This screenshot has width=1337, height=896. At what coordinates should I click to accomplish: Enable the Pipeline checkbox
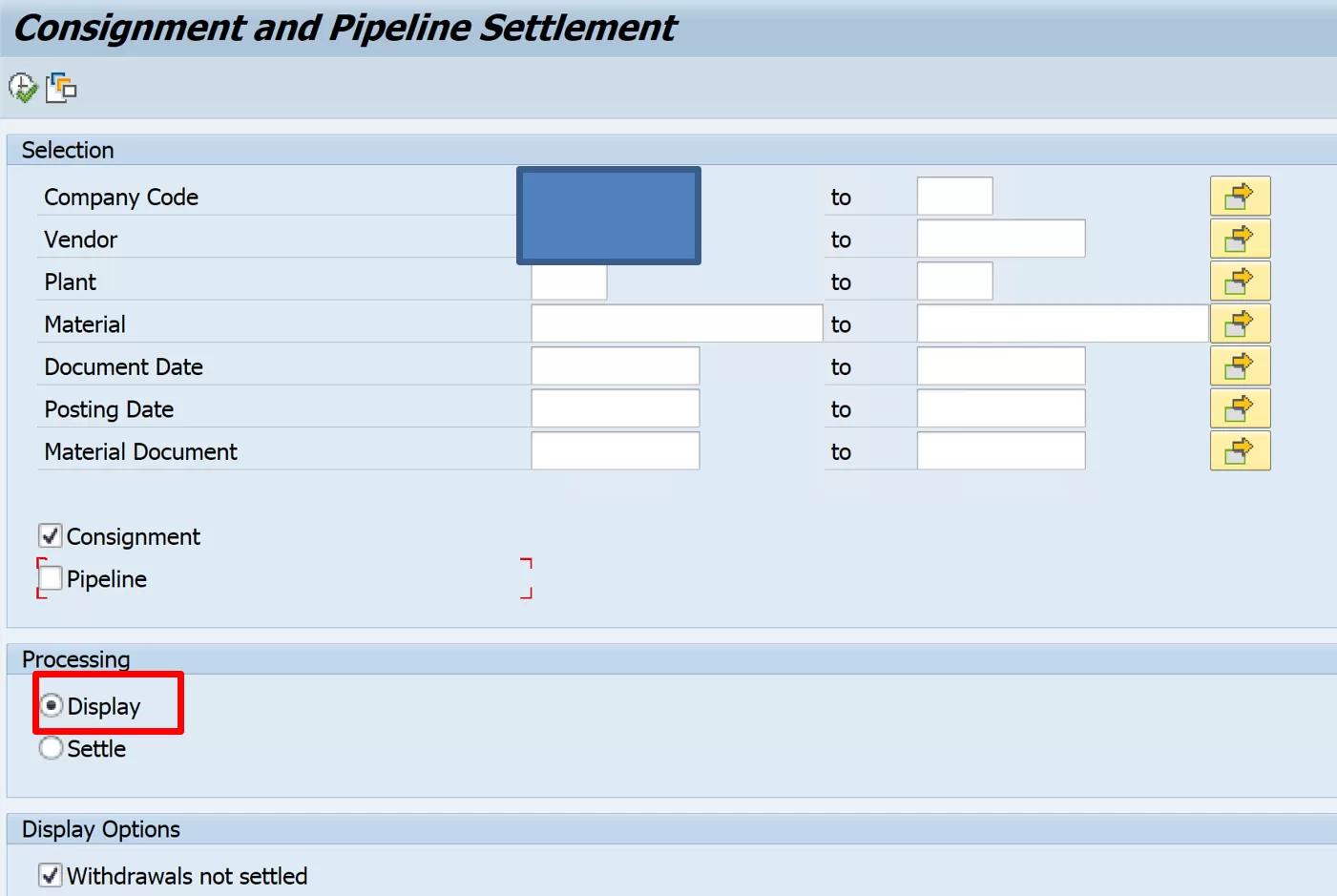(51, 578)
